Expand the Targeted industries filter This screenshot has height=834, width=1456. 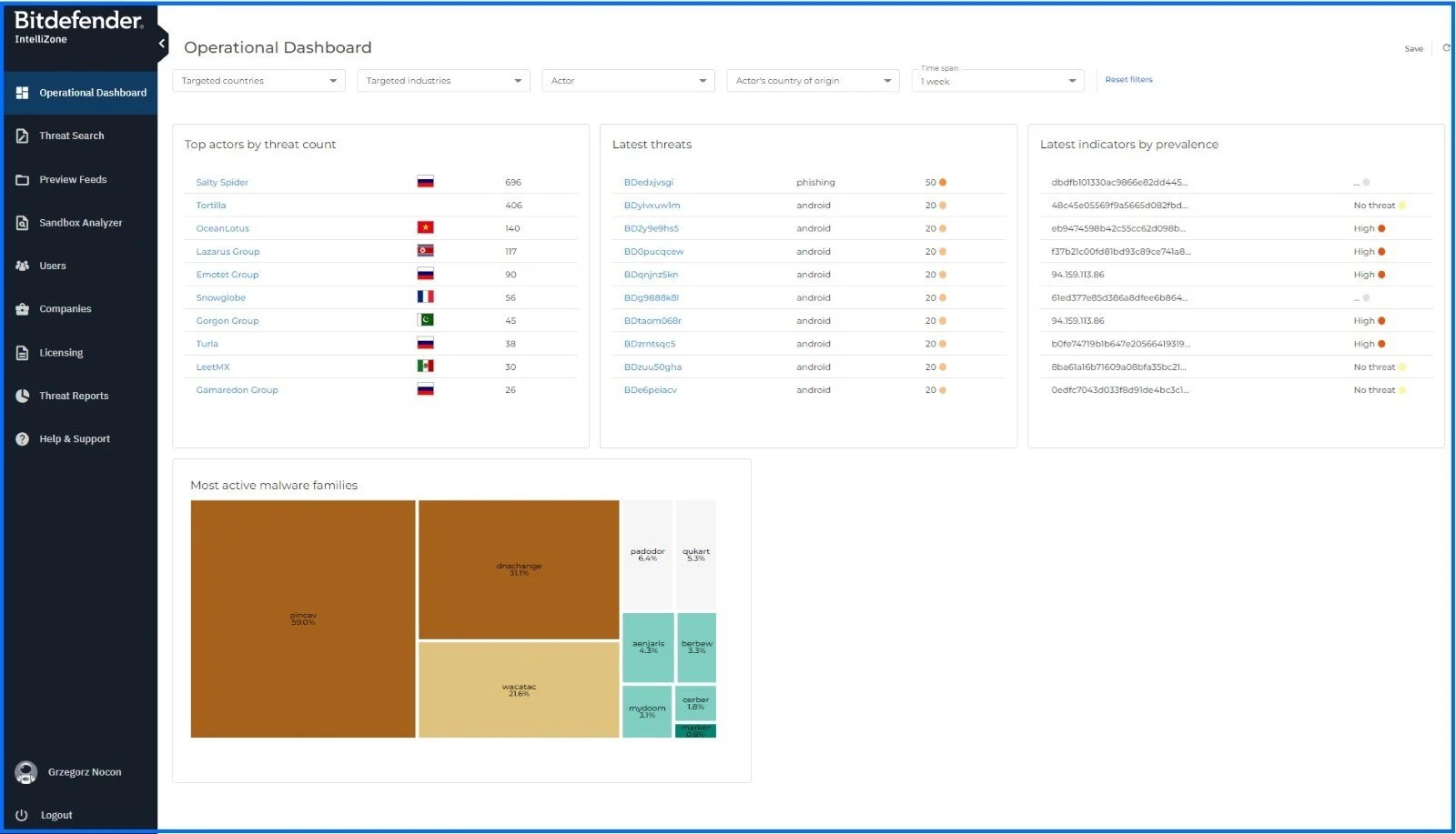coord(443,81)
